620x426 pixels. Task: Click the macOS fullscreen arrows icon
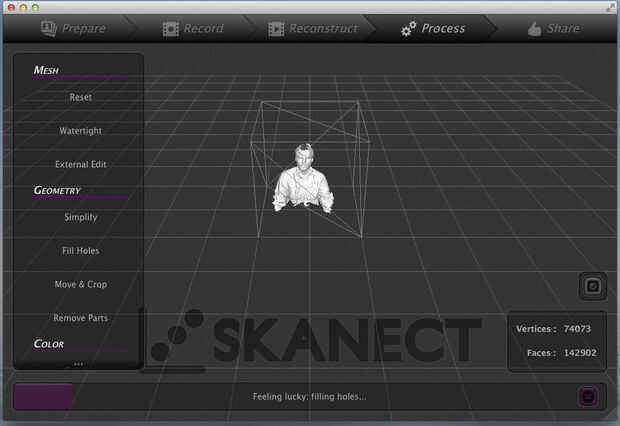tap(611, 7)
